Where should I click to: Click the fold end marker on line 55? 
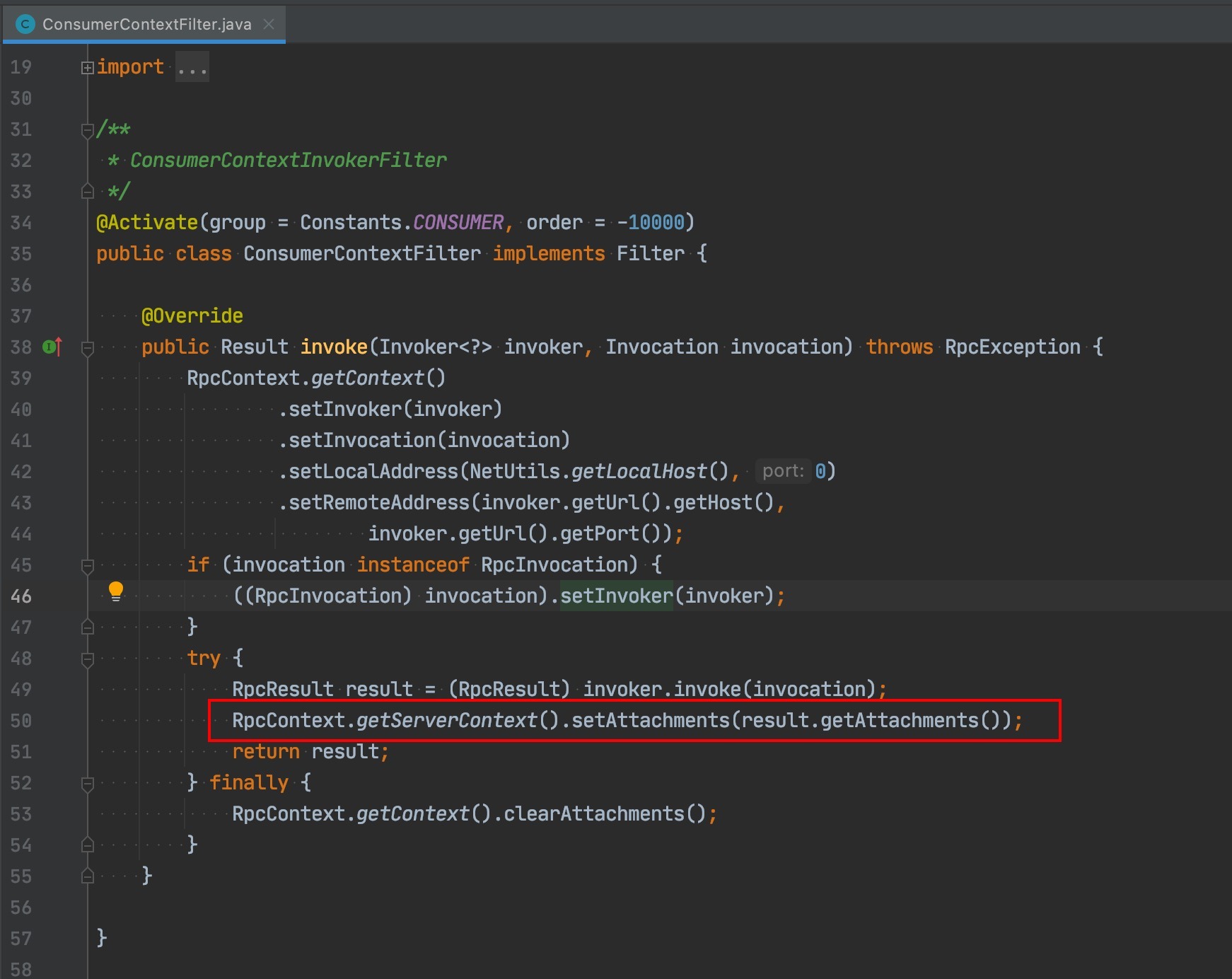tap(87, 876)
